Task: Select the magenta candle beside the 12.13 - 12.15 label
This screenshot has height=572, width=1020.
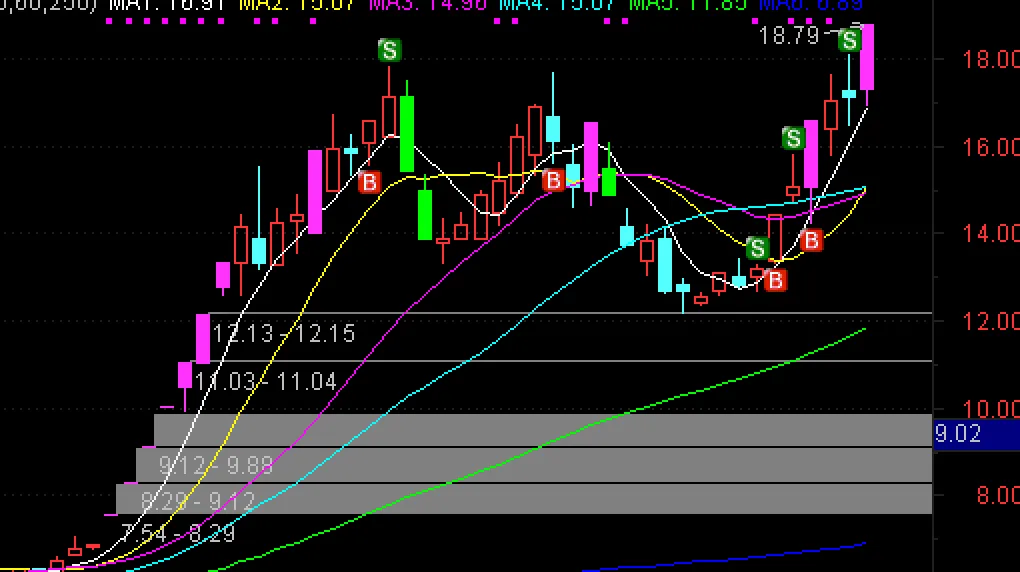Action: (203, 338)
